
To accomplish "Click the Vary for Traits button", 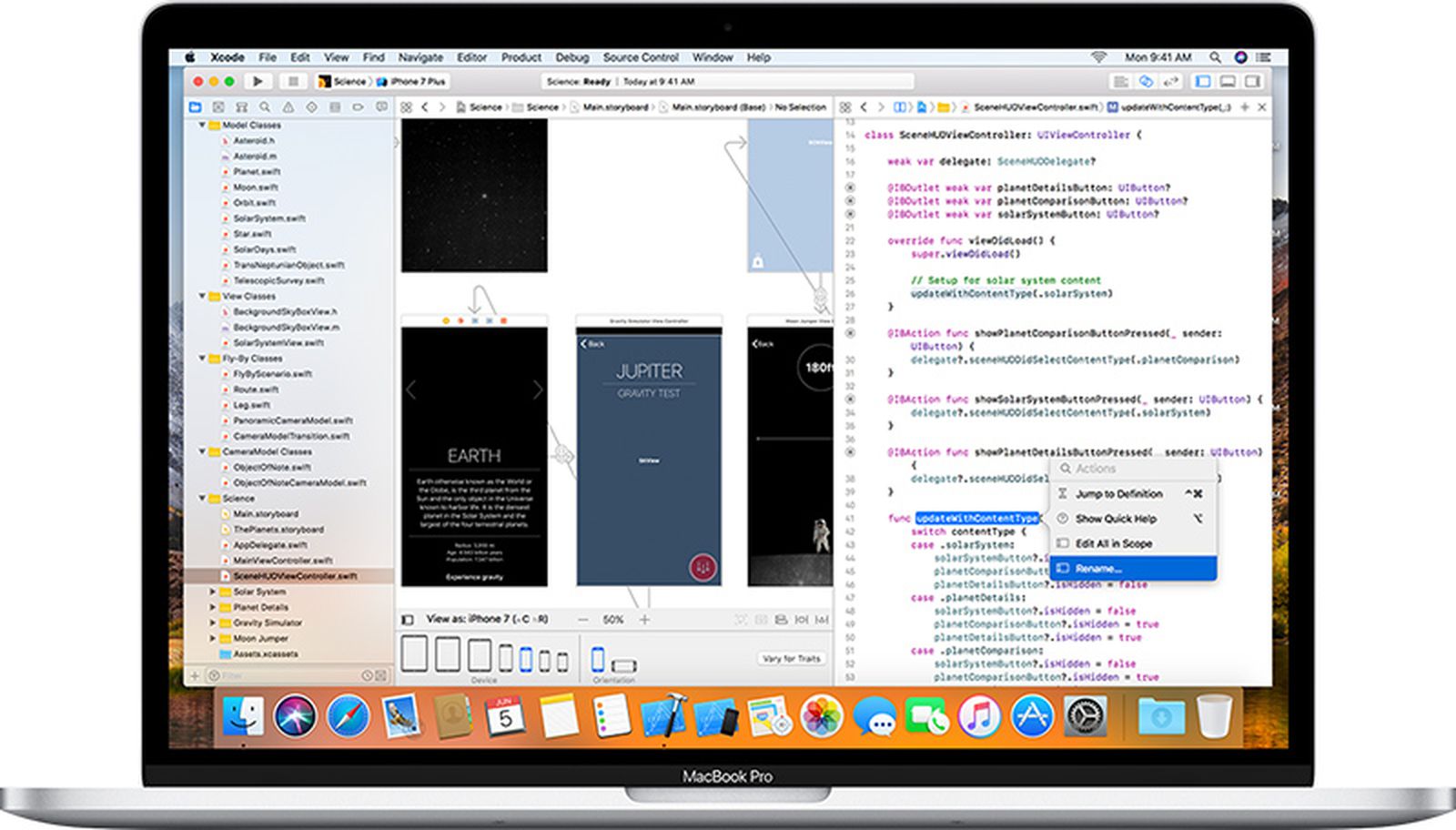I will point(791,658).
